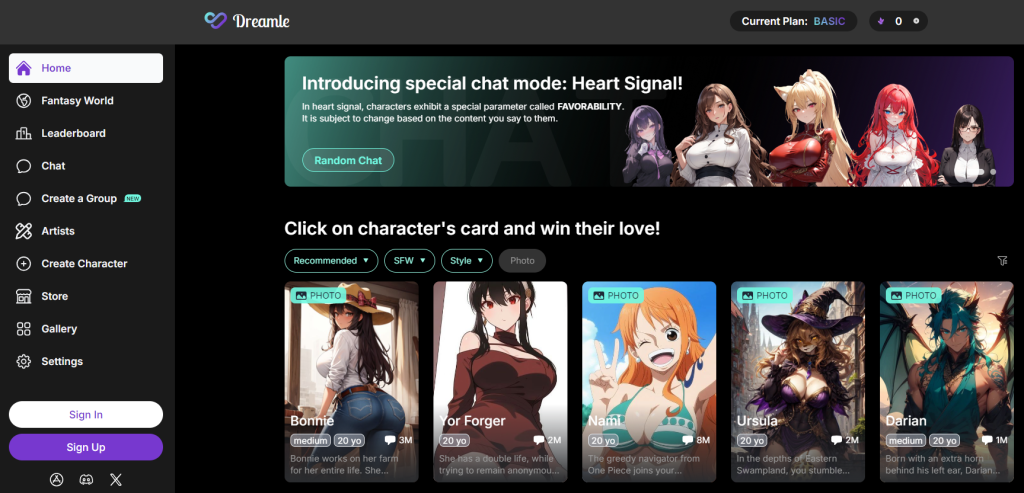Click the filter icon above character cards
This screenshot has height=493, width=1024.
tap(1002, 261)
